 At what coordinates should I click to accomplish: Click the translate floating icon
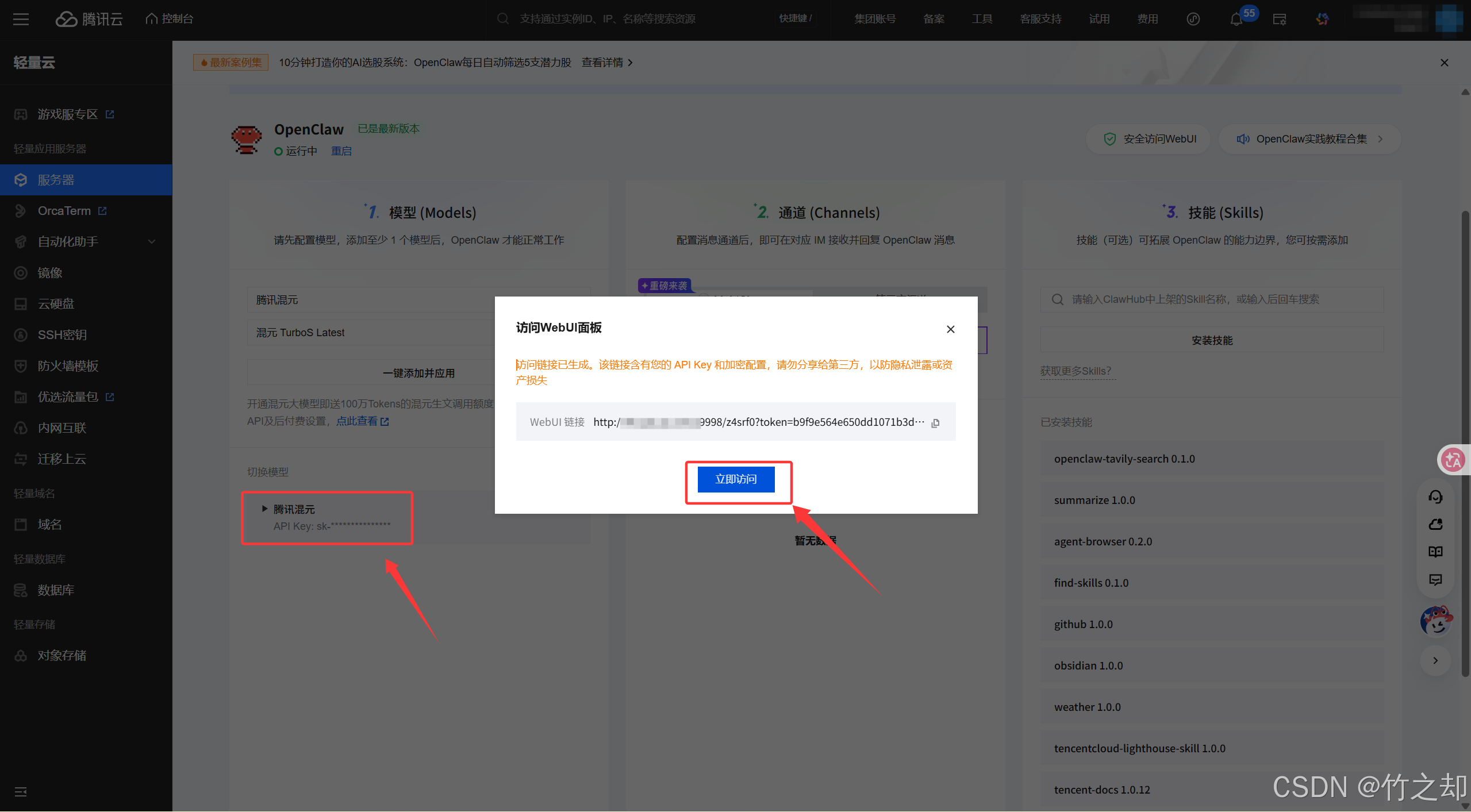pyautogui.click(x=1453, y=460)
